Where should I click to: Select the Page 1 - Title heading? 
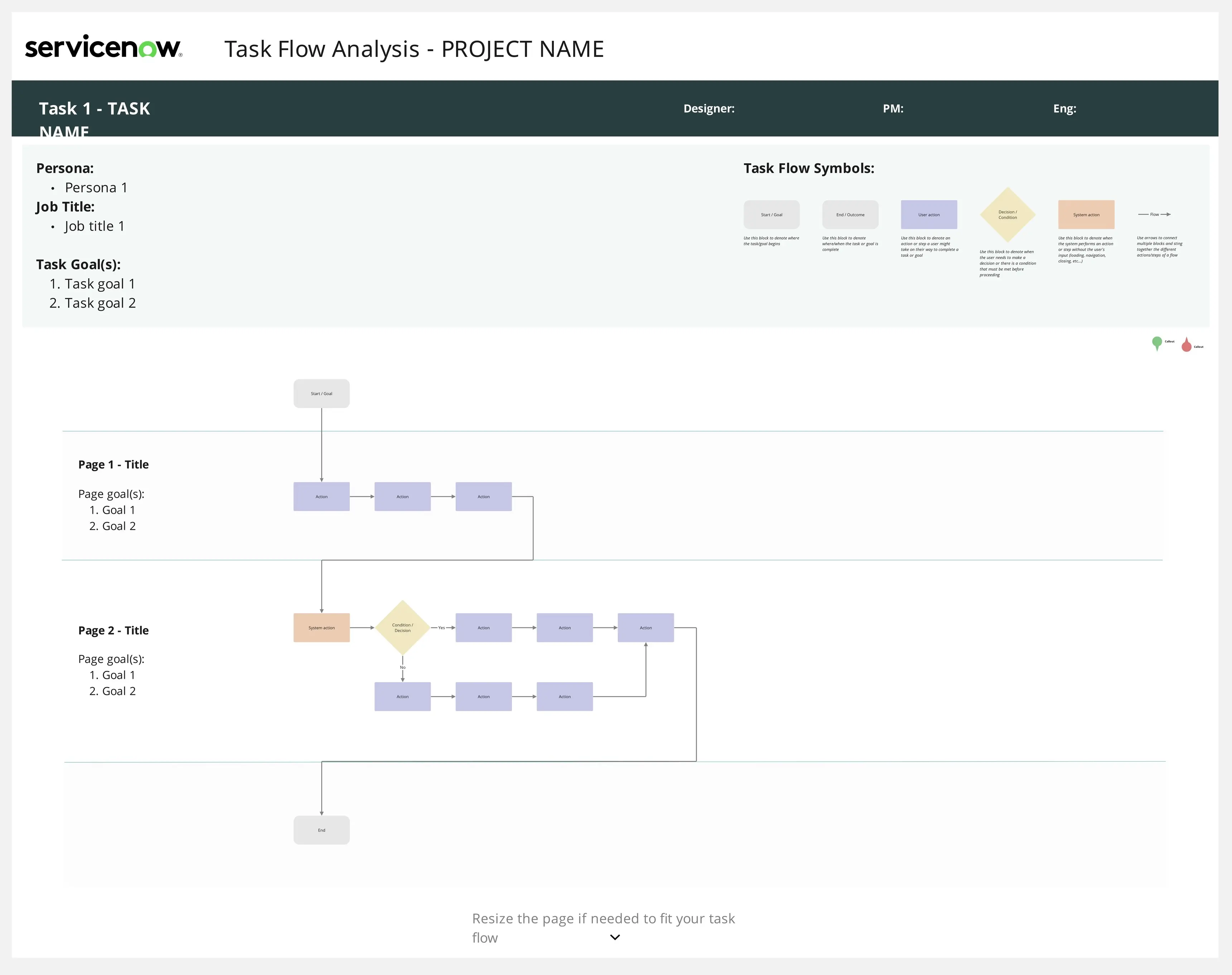click(x=113, y=464)
